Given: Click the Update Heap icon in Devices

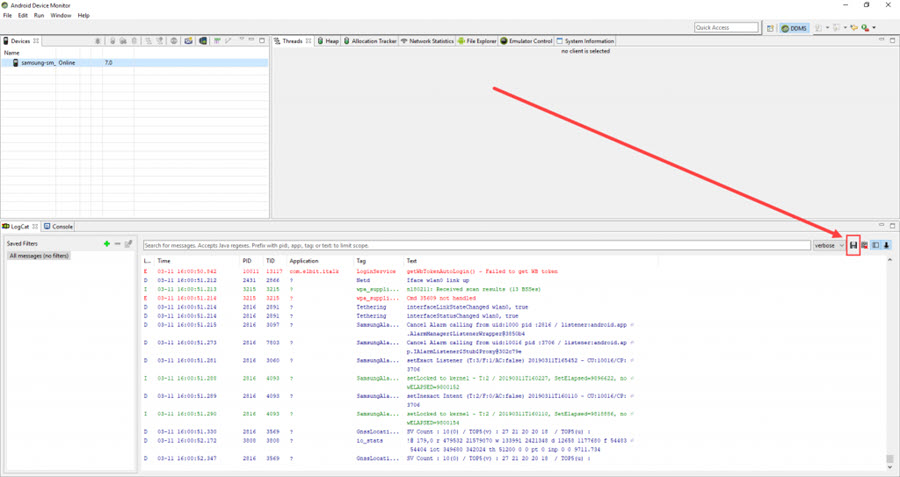Looking at the screenshot, I should click(x=112, y=41).
